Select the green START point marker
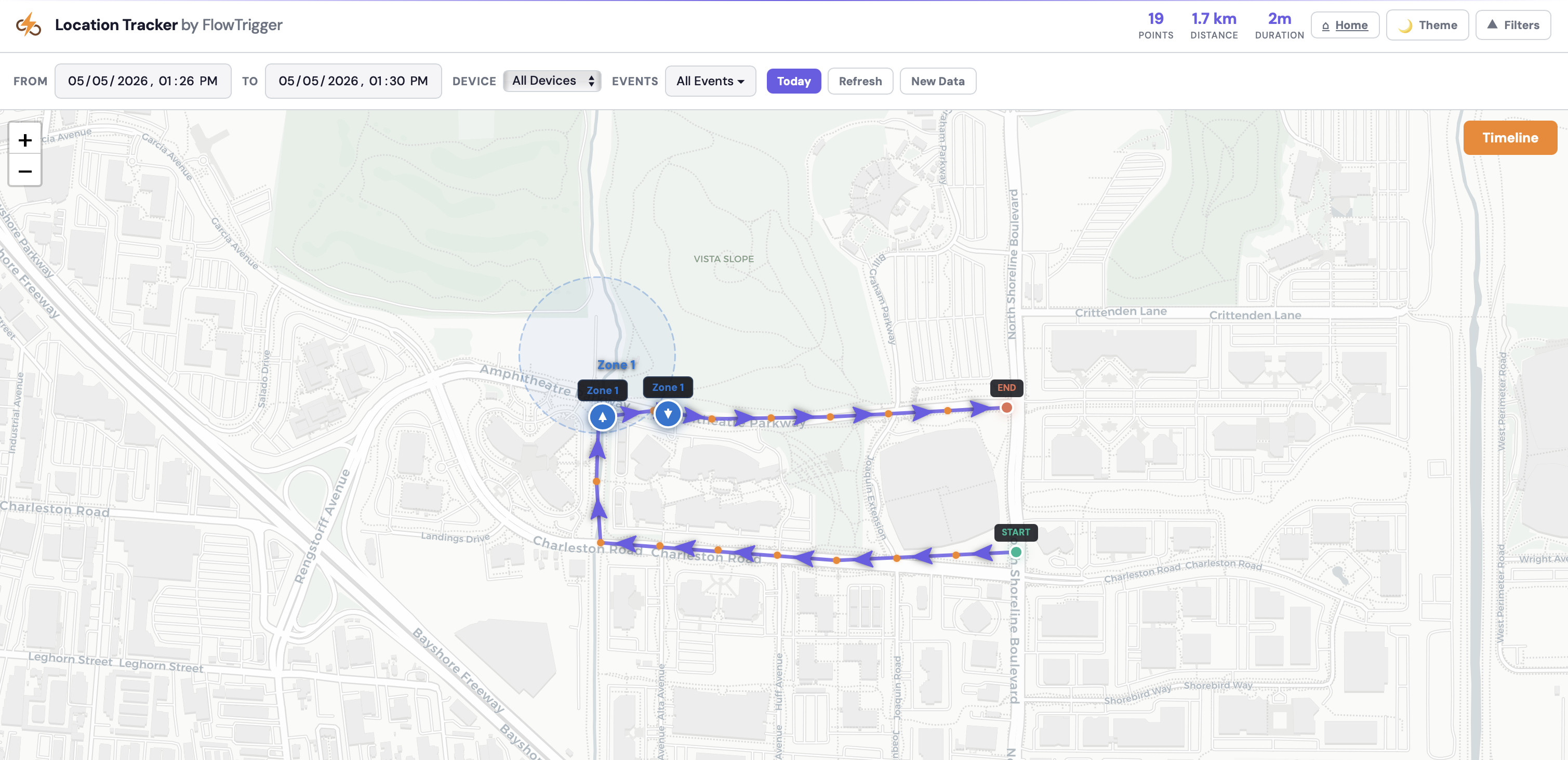The width and height of the screenshot is (1568, 760). point(1016,553)
